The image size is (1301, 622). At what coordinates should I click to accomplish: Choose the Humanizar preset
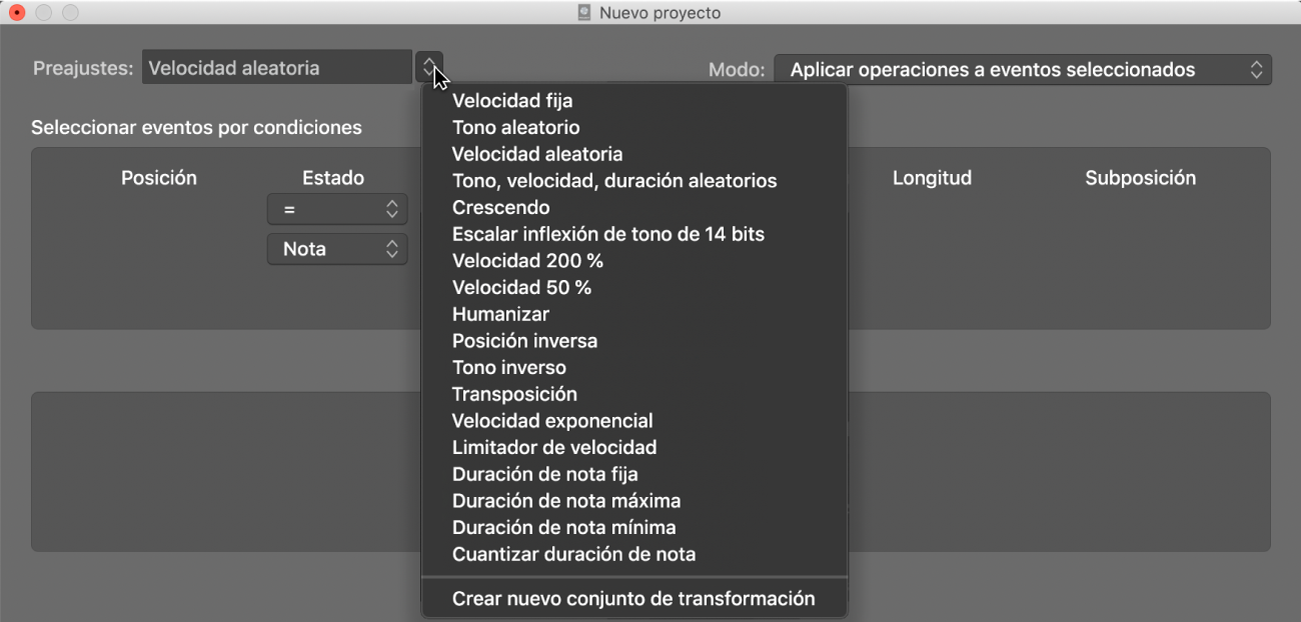pyautogui.click(x=500, y=314)
